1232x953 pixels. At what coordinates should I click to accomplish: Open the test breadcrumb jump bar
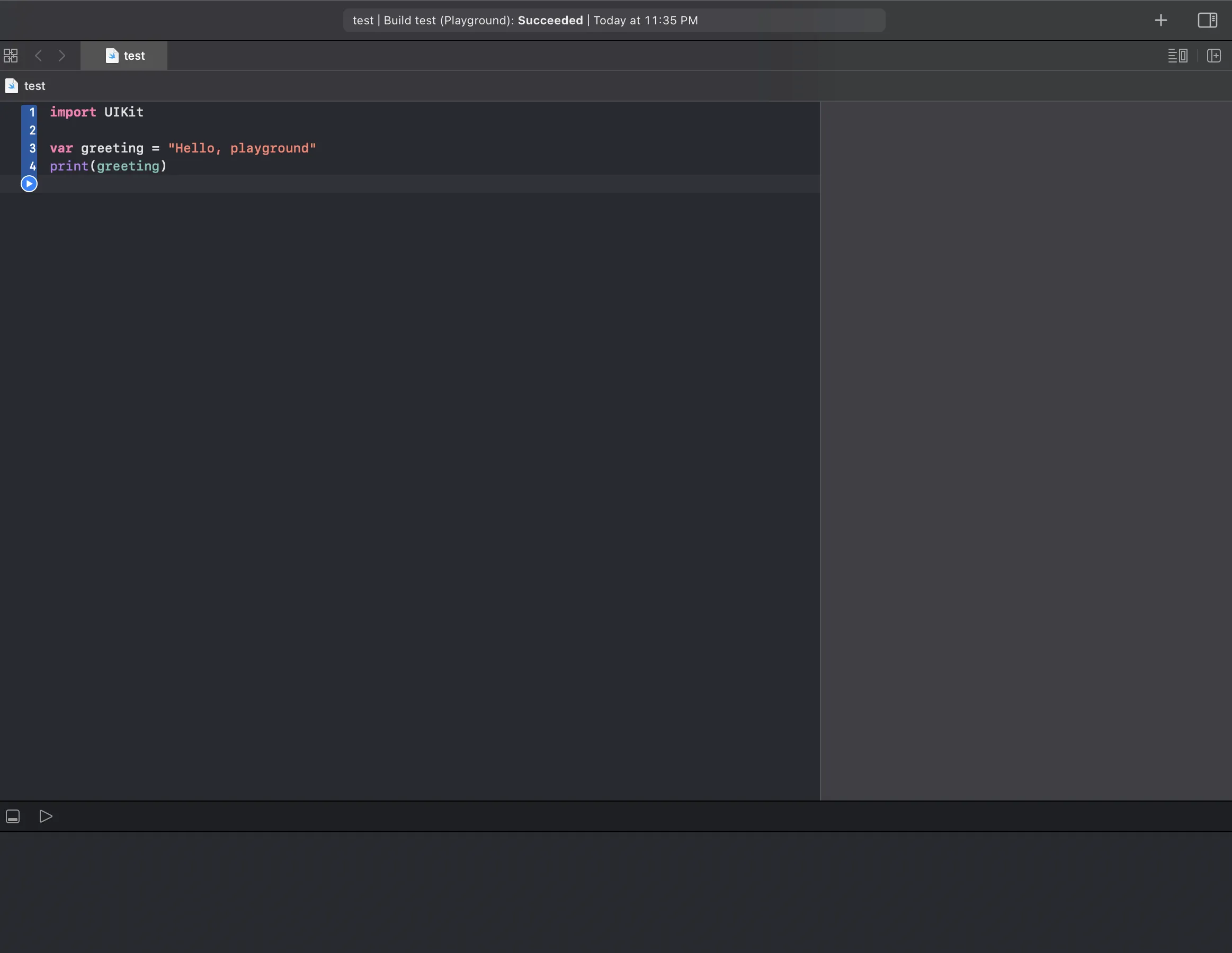pos(34,86)
